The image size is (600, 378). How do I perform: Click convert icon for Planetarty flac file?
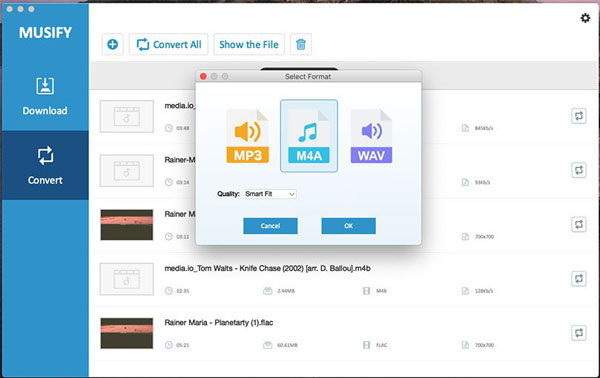click(579, 333)
